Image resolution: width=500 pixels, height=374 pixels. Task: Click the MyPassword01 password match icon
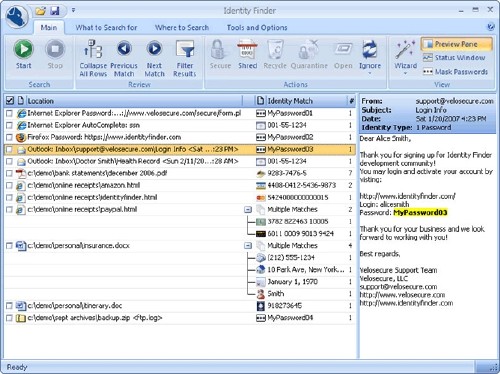(x=260, y=113)
